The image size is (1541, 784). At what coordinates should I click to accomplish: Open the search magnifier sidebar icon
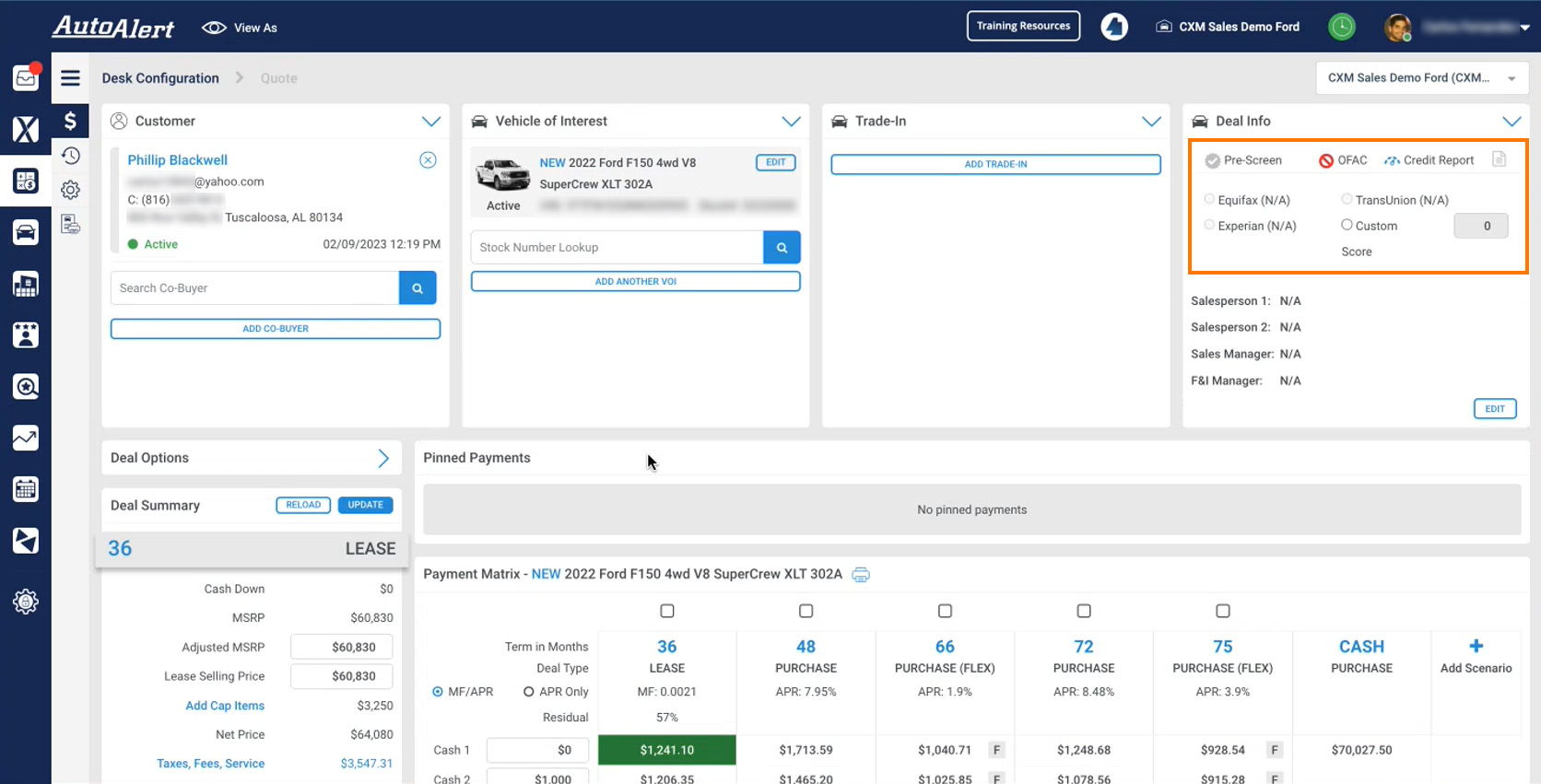point(26,387)
